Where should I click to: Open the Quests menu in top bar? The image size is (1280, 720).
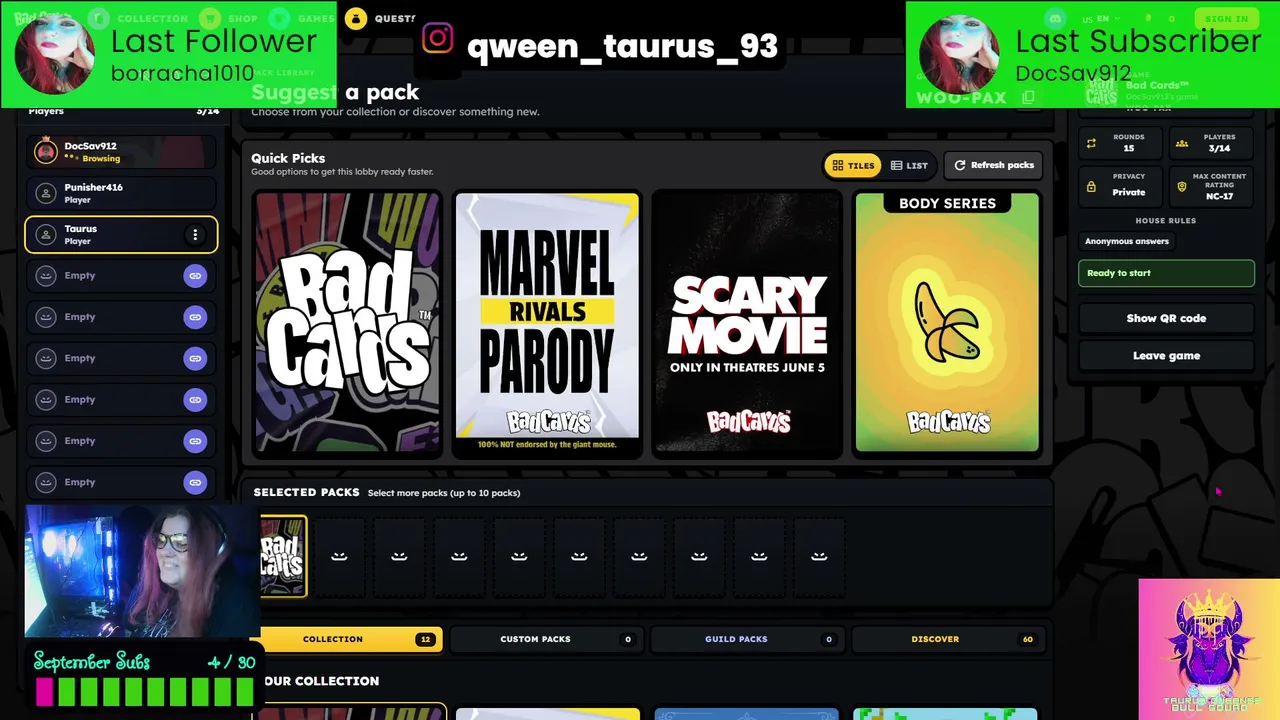click(x=380, y=18)
